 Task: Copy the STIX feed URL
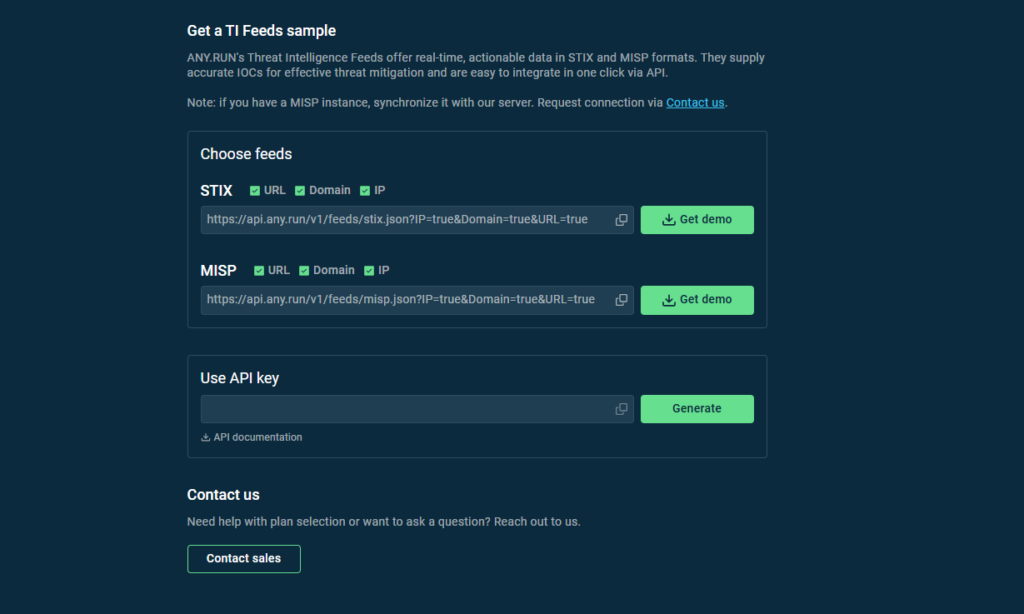click(621, 220)
